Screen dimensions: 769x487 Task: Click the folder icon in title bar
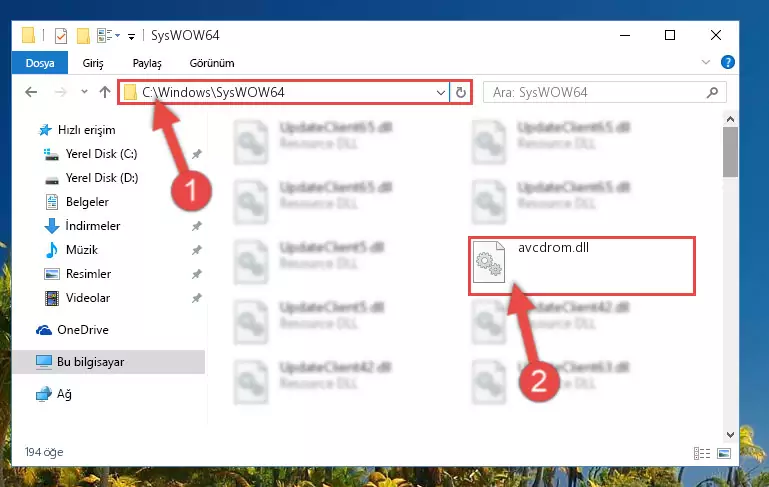28,35
